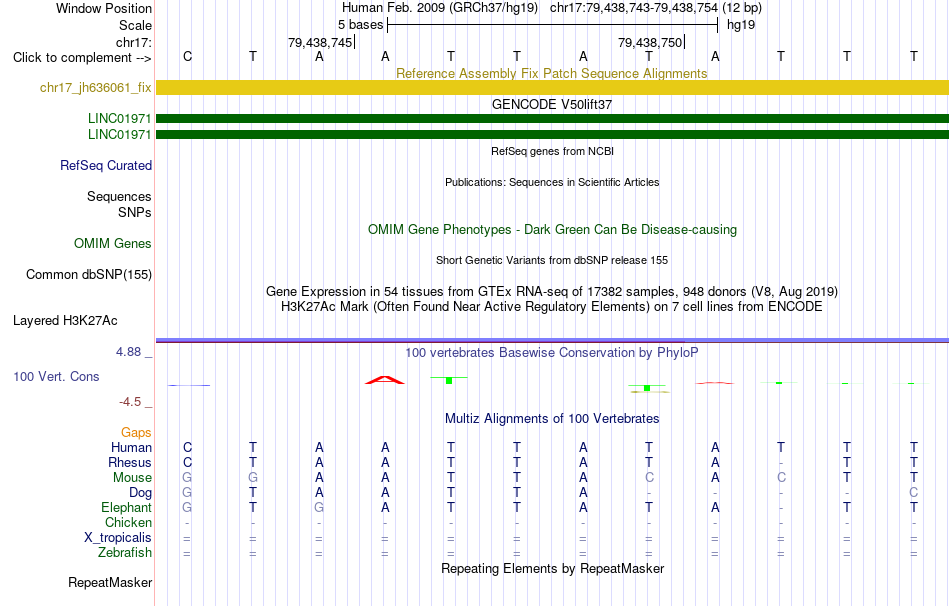This screenshot has height=606, width=950.
Task: Click the Elephant species row label
Action: pyautogui.click(x=127, y=507)
